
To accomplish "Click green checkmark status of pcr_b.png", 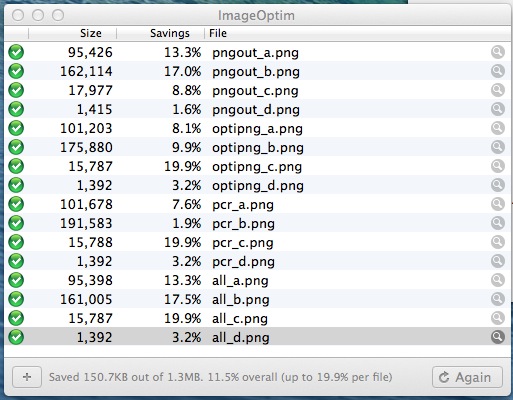I will (16, 223).
